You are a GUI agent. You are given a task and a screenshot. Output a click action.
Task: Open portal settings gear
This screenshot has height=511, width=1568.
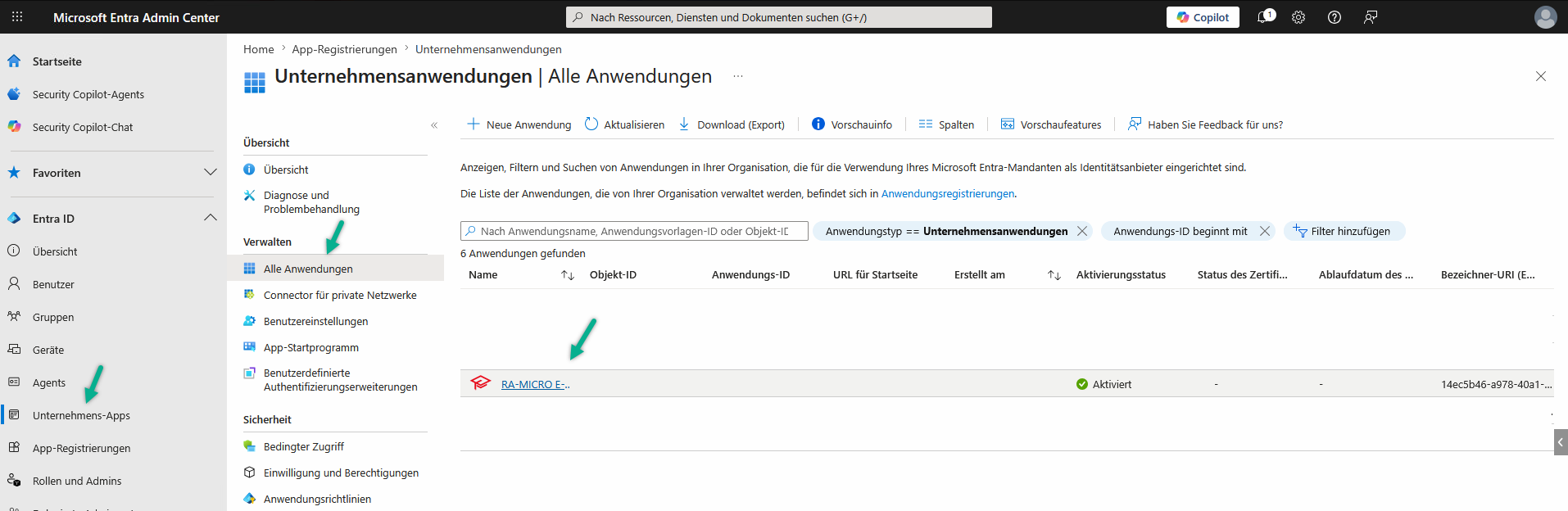(1298, 17)
